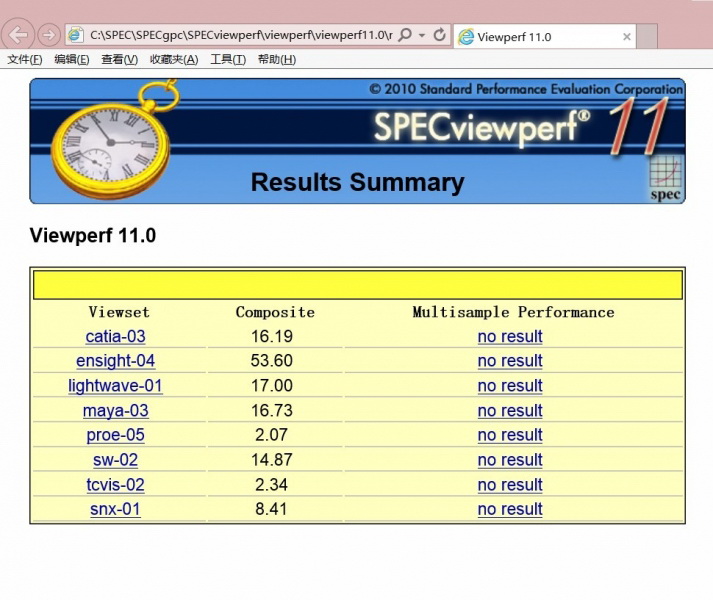Image resolution: width=713 pixels, height=600 pixels.
Task: Open the maya-03 viewset link
Action: click(x=115, y=411)
